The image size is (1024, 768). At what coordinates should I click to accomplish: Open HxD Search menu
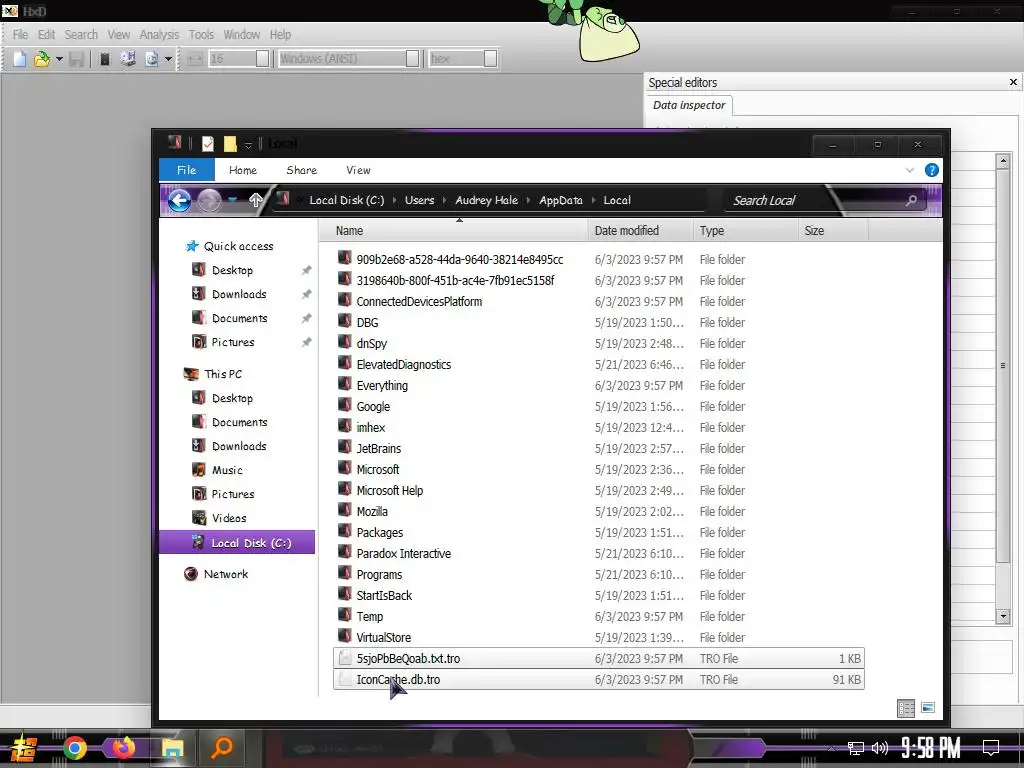coord(81,35)
